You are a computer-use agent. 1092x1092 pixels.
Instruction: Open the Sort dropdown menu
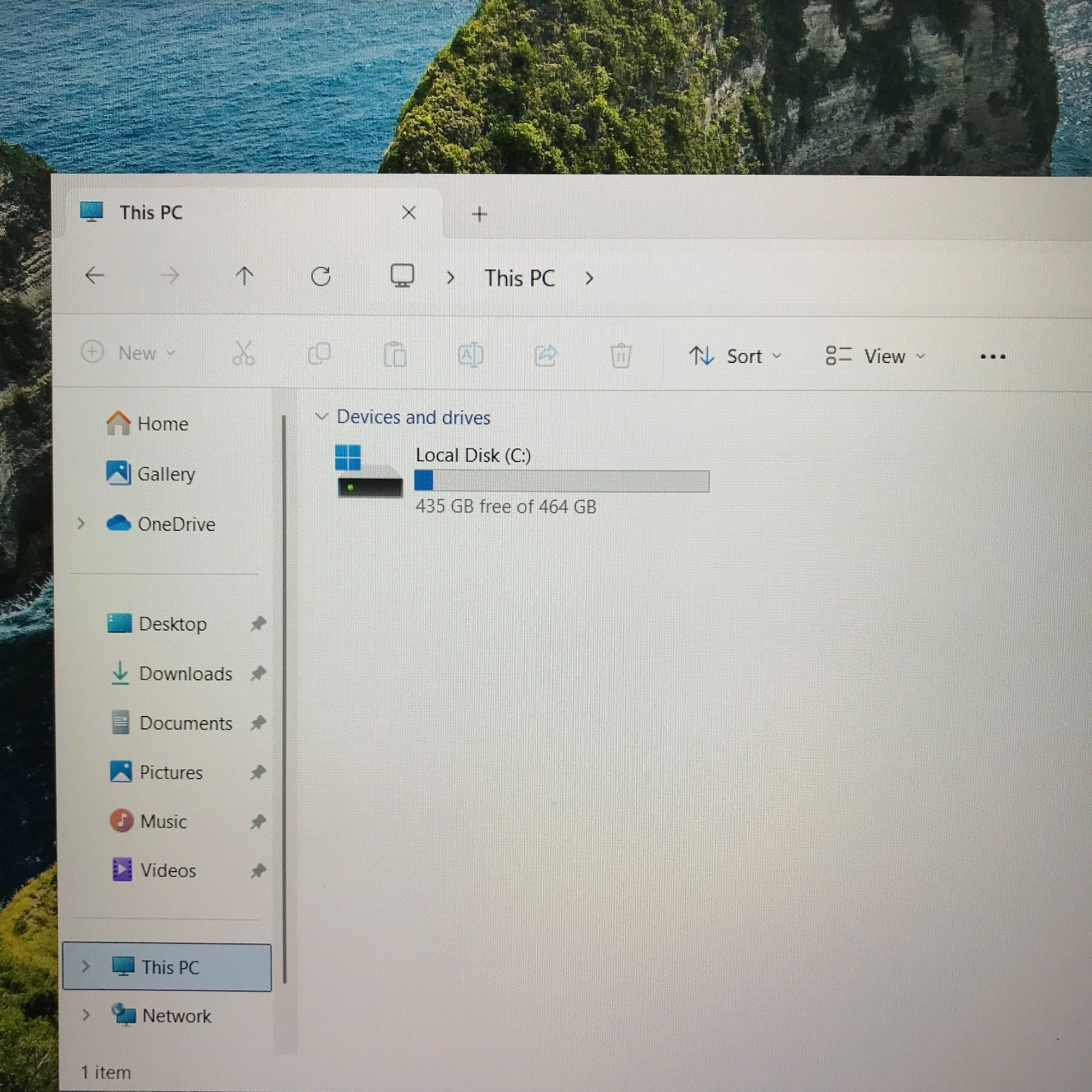tap(735, 356)
